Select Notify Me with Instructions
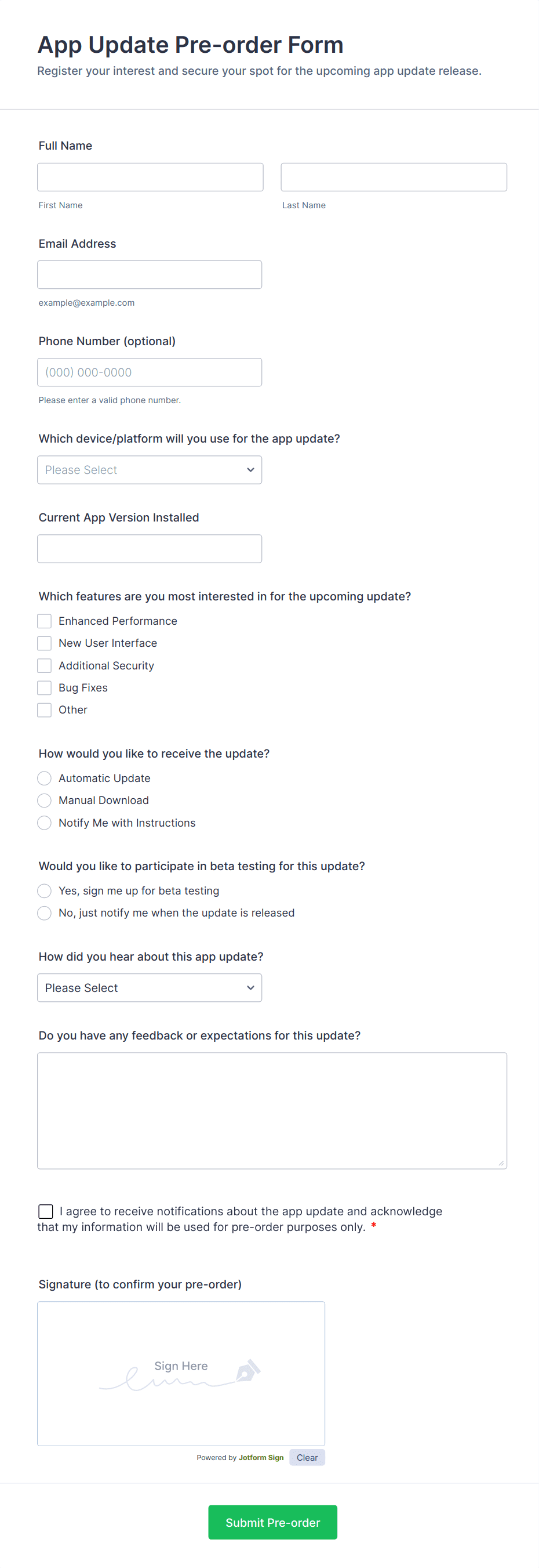Image resolution: width=539 pixels, height=1568 pixels. click(44, 823)
